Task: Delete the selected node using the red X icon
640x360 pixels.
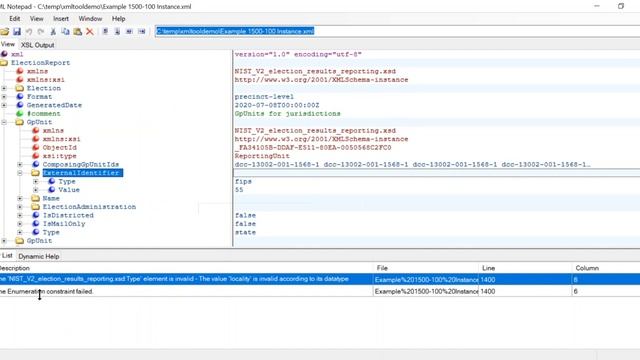Action: (x=90, y=31)
